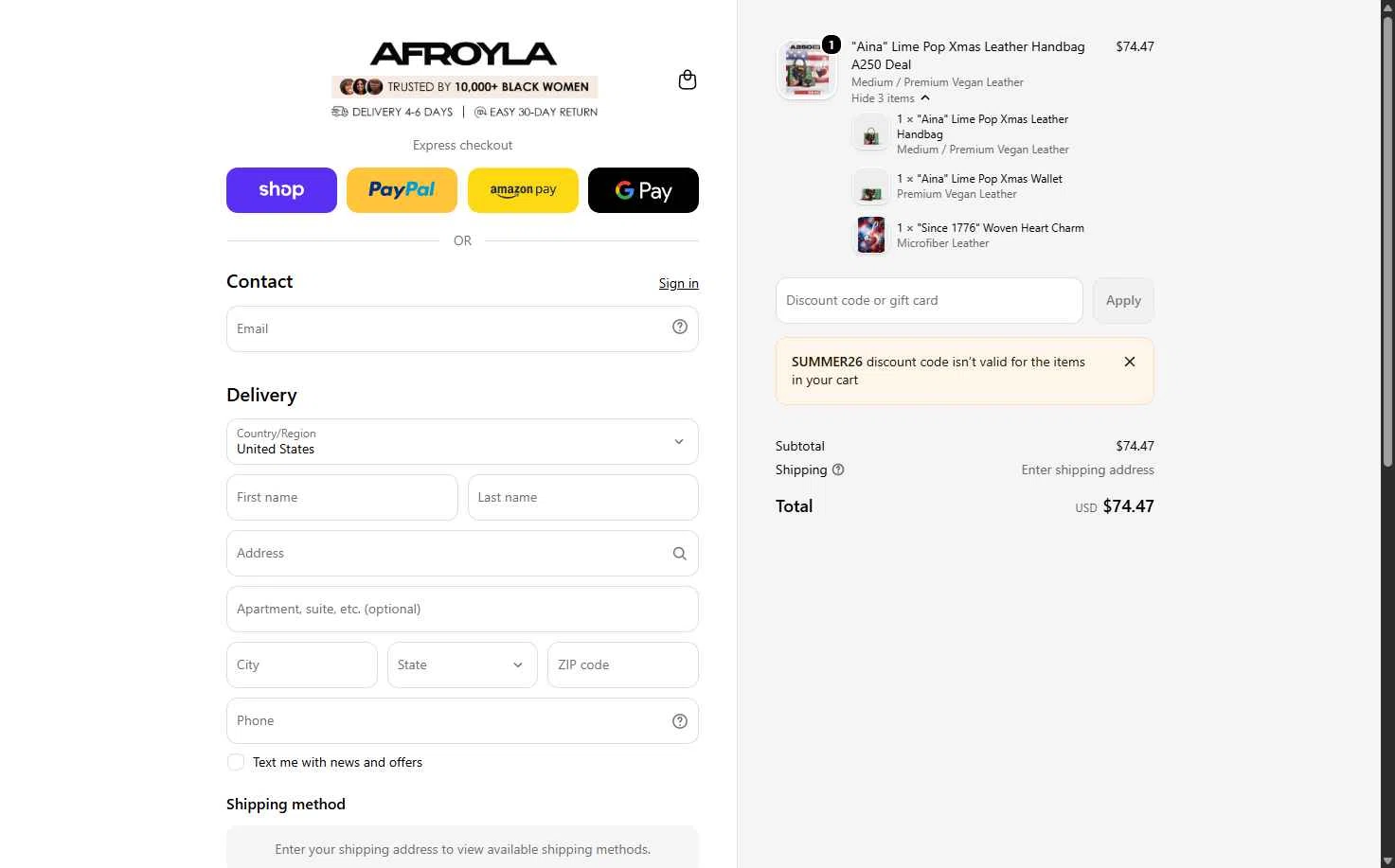Image resolution: width=1395 pixels, height=868 pixels.
Task: Click the Lime Pop Xmas Leather Handbag thumbnail
Action: 871,133
